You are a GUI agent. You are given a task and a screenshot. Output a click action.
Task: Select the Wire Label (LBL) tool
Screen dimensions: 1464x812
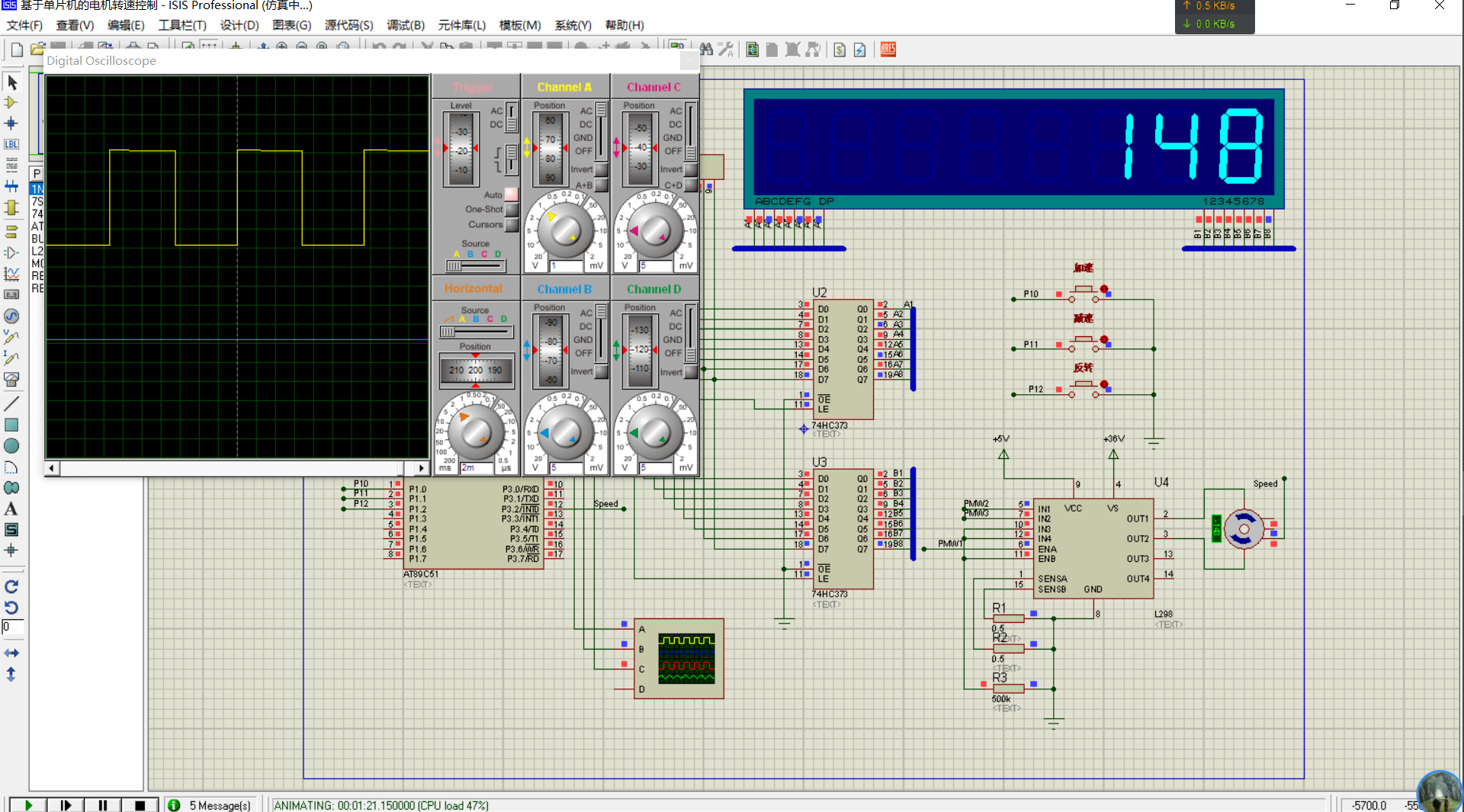pyautogui.click(x=11, y=144)
